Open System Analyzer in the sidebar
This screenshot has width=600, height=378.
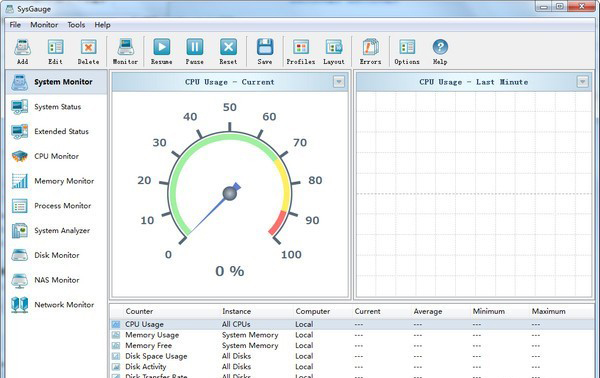(57, 230)
